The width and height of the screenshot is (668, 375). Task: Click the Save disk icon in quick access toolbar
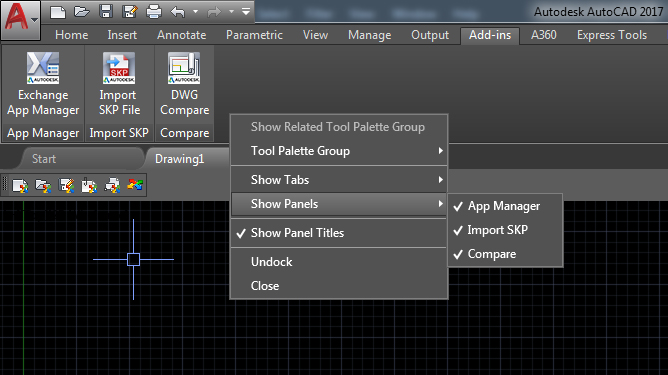coord(106,12)
